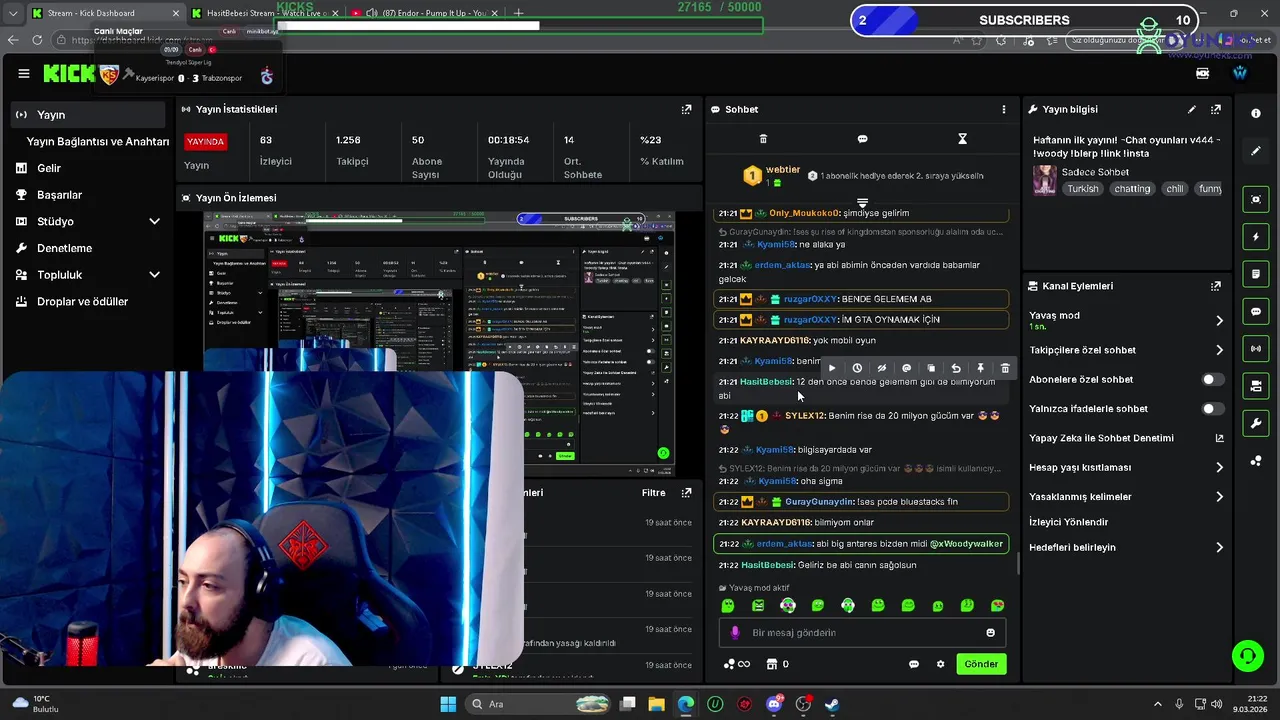
Task: Click the wrench icon in right sidebar
Action: [1256, 424]
